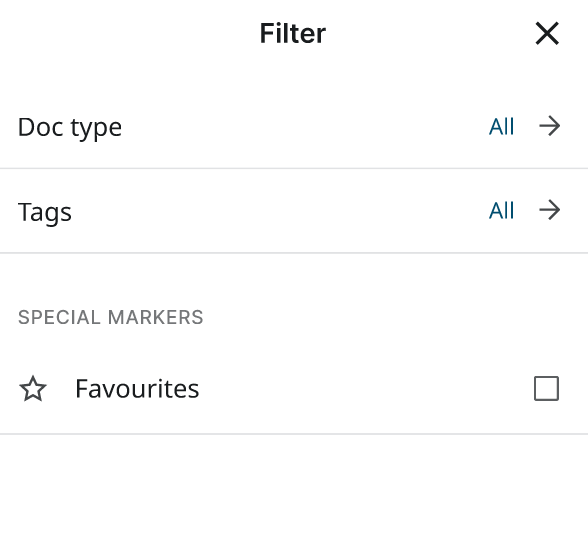588x554 pixels.
Task: Click the star icon next to Favourites
Action: (33, 389)
